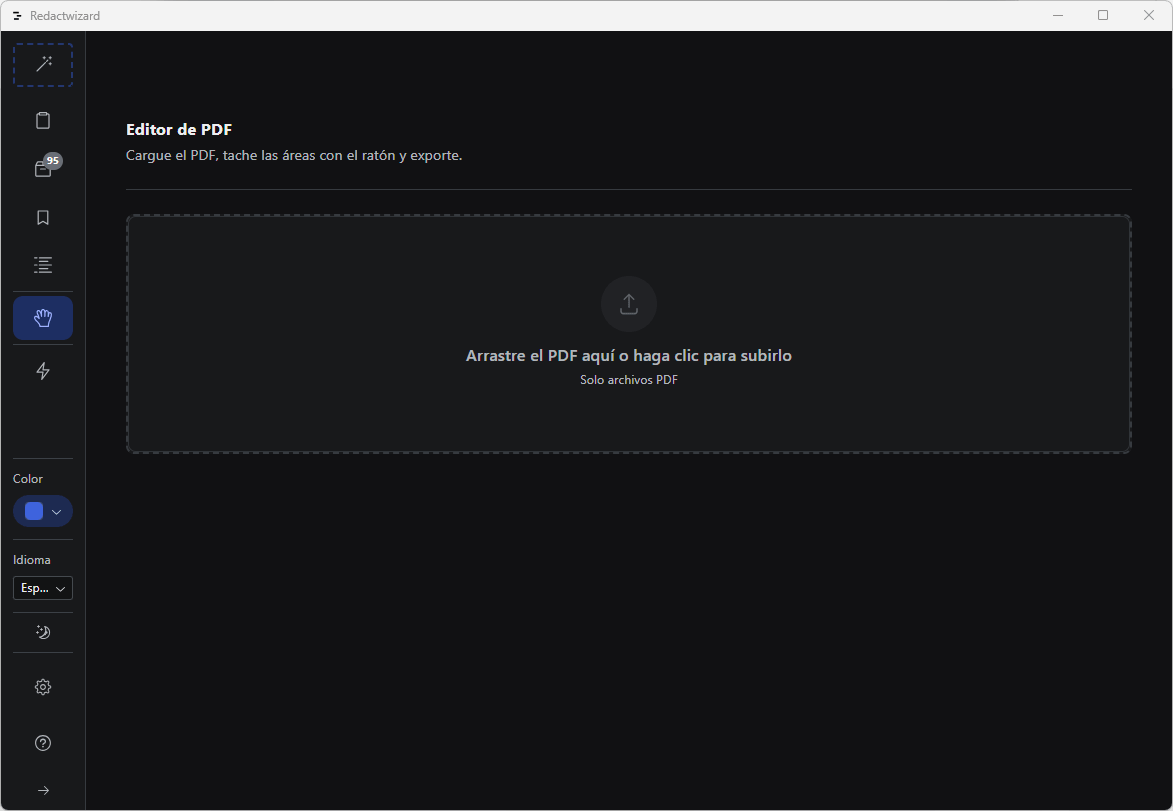
Task: Open help via the question mark icon
Action: pyautogui.click(x=43, y=743)
